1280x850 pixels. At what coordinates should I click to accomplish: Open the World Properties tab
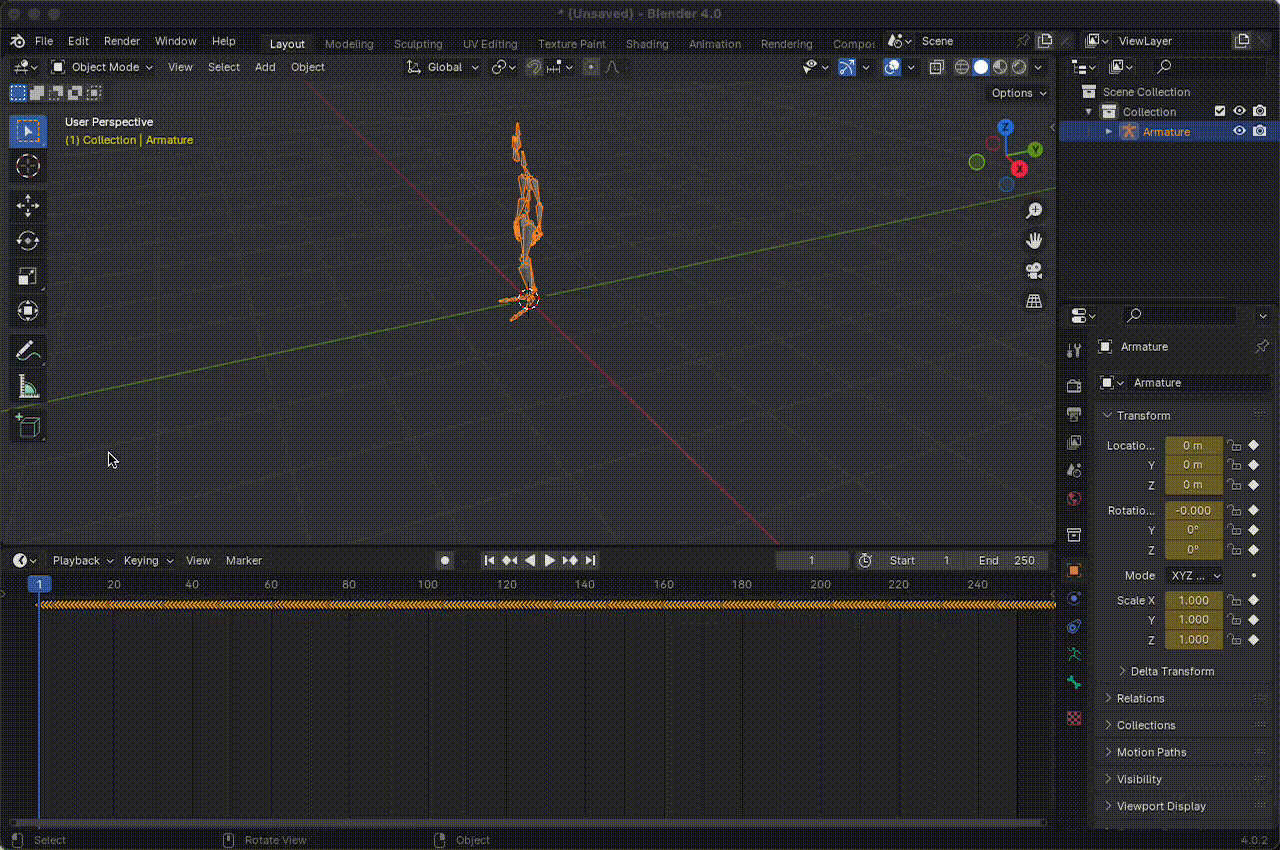point(1073,498)
